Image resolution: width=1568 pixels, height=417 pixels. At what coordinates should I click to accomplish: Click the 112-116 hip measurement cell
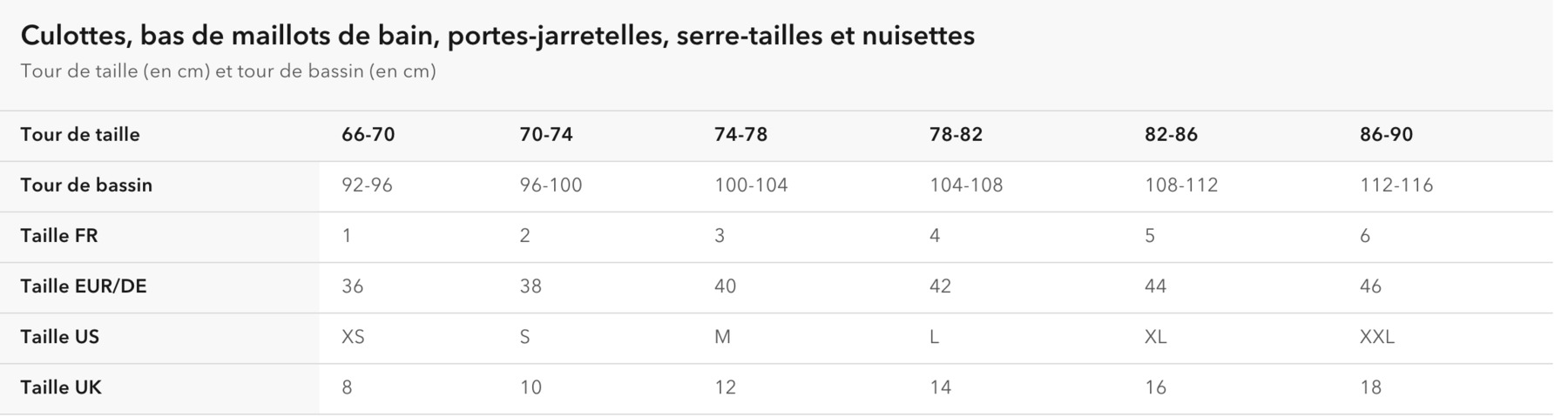[1396, 185]
